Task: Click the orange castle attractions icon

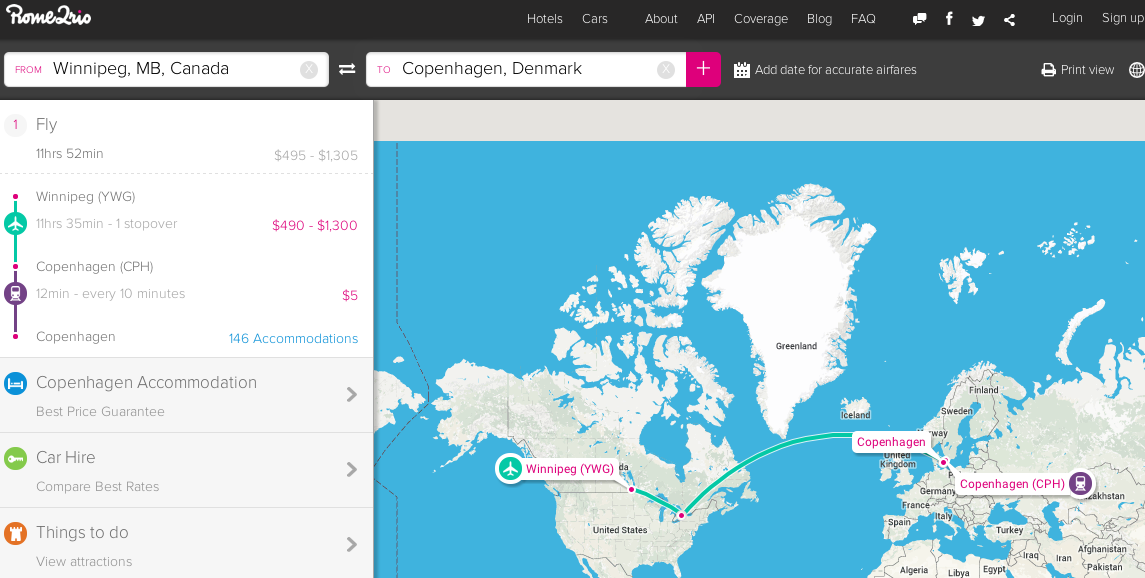Action: point(15,533)
